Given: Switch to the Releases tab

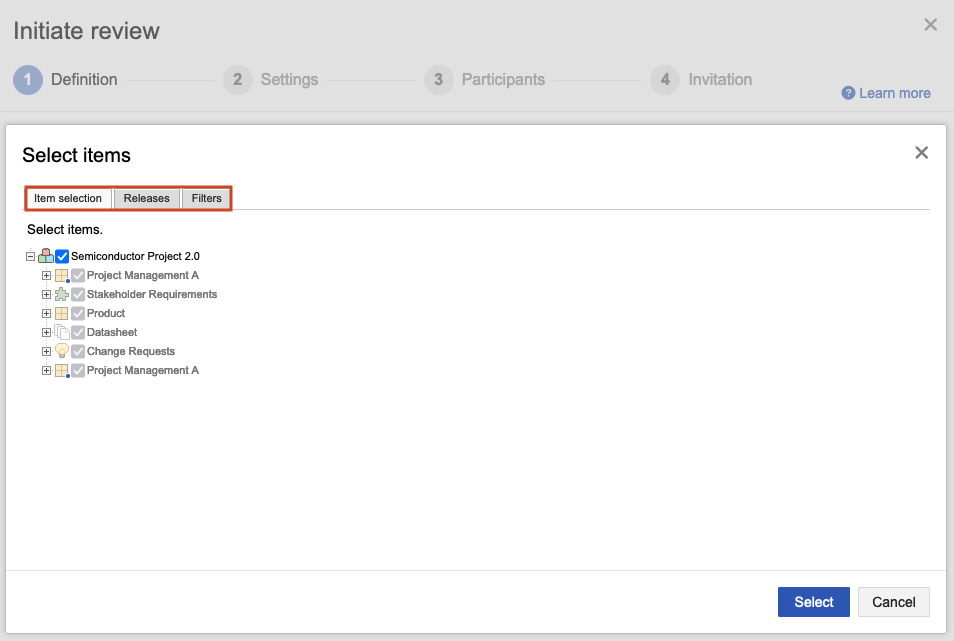Looking at the screenshot, I should coord(147,198).
